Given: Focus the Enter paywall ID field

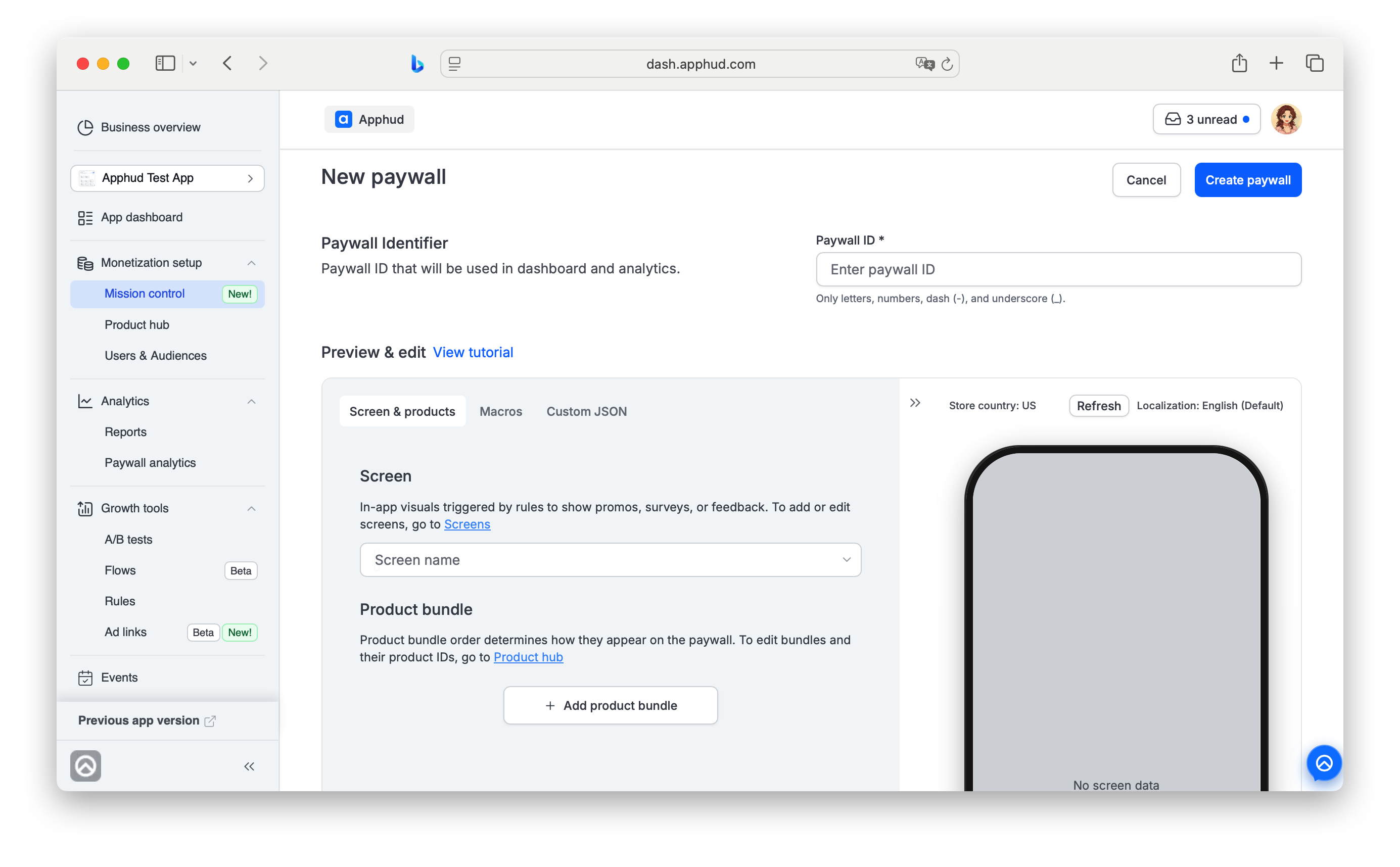Looking at the screenshot, I should coord(1058,269).
